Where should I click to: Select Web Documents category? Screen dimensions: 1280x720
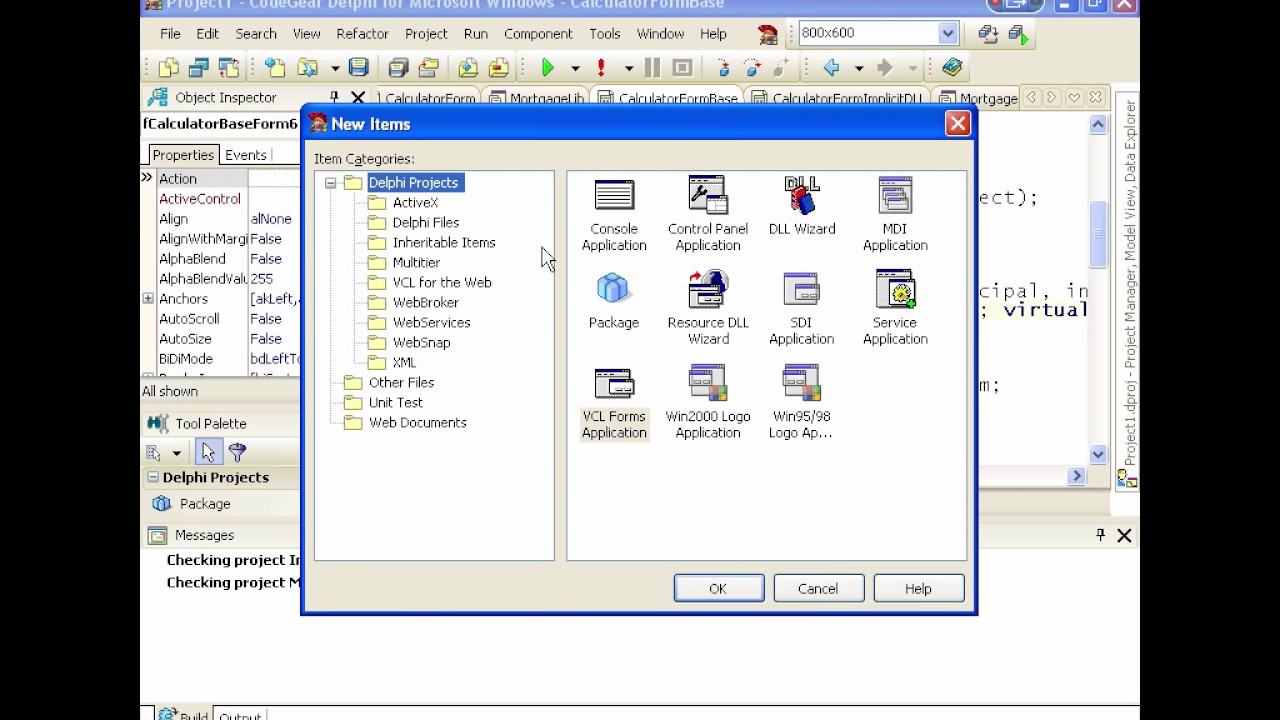click(417, 422)
